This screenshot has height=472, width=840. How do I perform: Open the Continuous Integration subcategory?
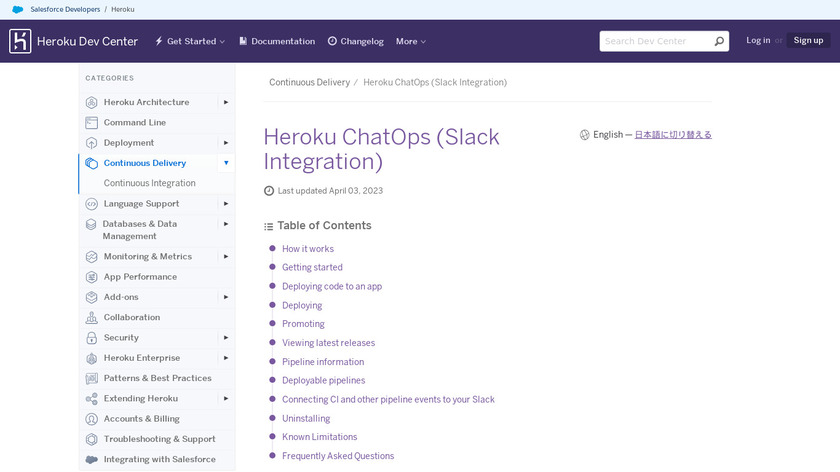(149, 183)
